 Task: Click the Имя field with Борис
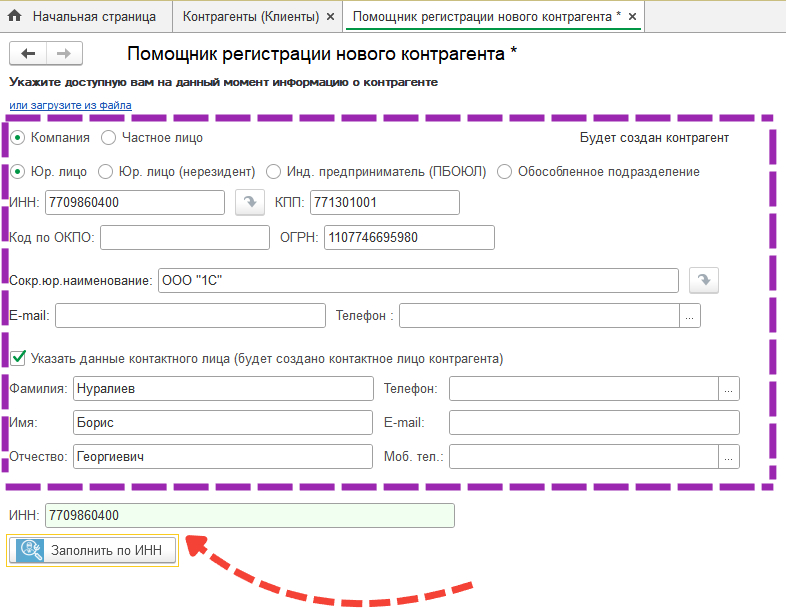(223, 423)
